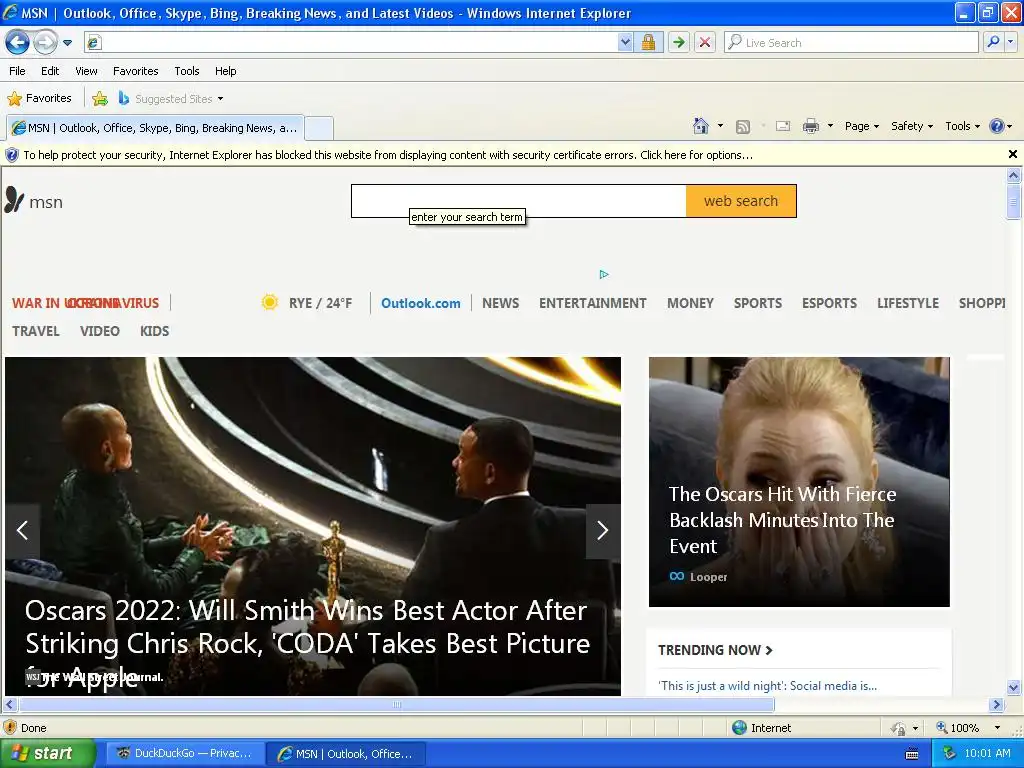Click the Live Search magnifier button

pyautogui.click(x=993, y=42)
